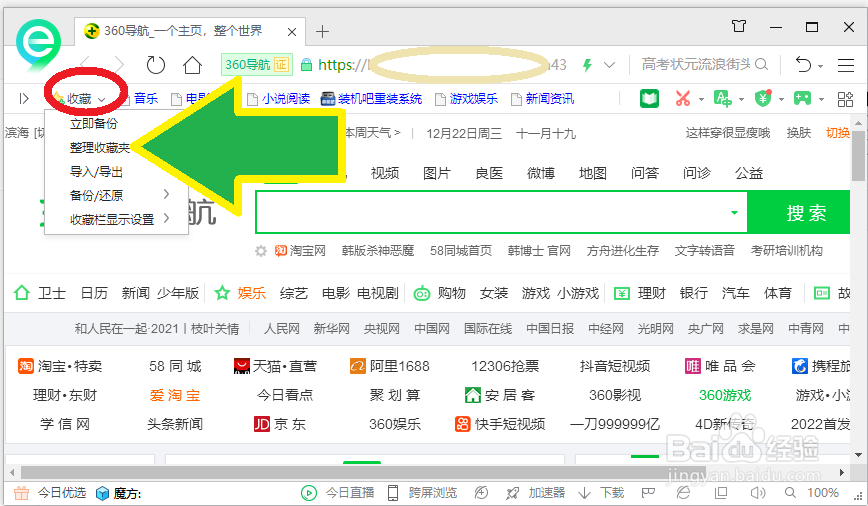The image size is (868, 506).
Task: Open the 新闻资讯 bookmark
Action: 542,99
